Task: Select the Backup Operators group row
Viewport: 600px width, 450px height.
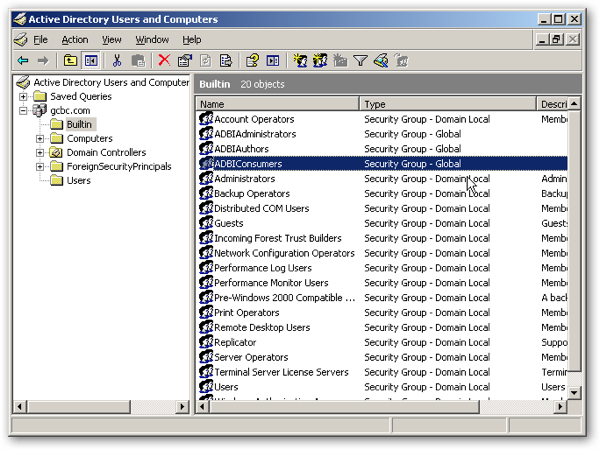Action: pyautogui.click(x=382, y=194)
